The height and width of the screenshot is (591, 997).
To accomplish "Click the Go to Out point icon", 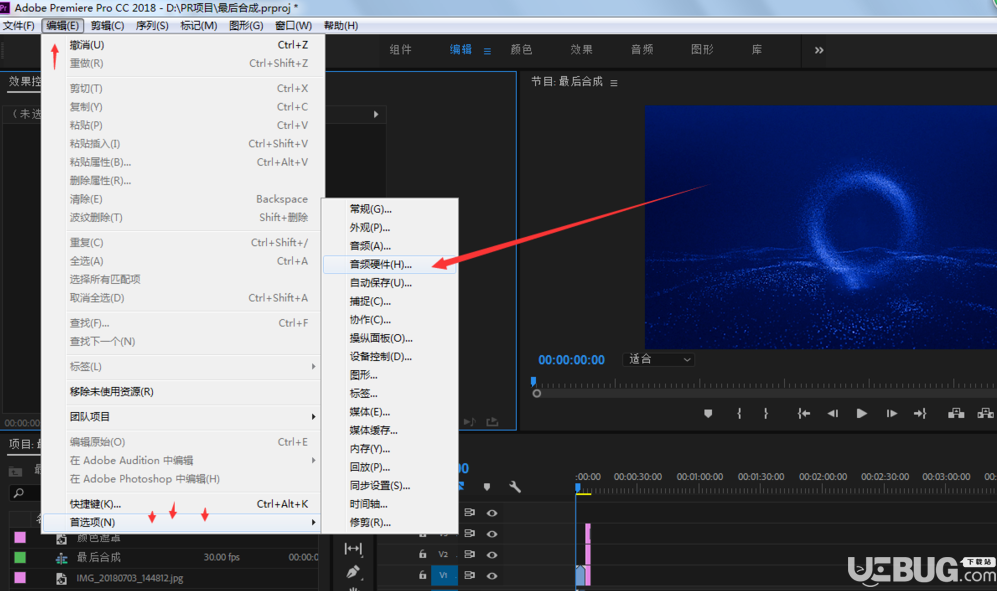I will (920, 414).
